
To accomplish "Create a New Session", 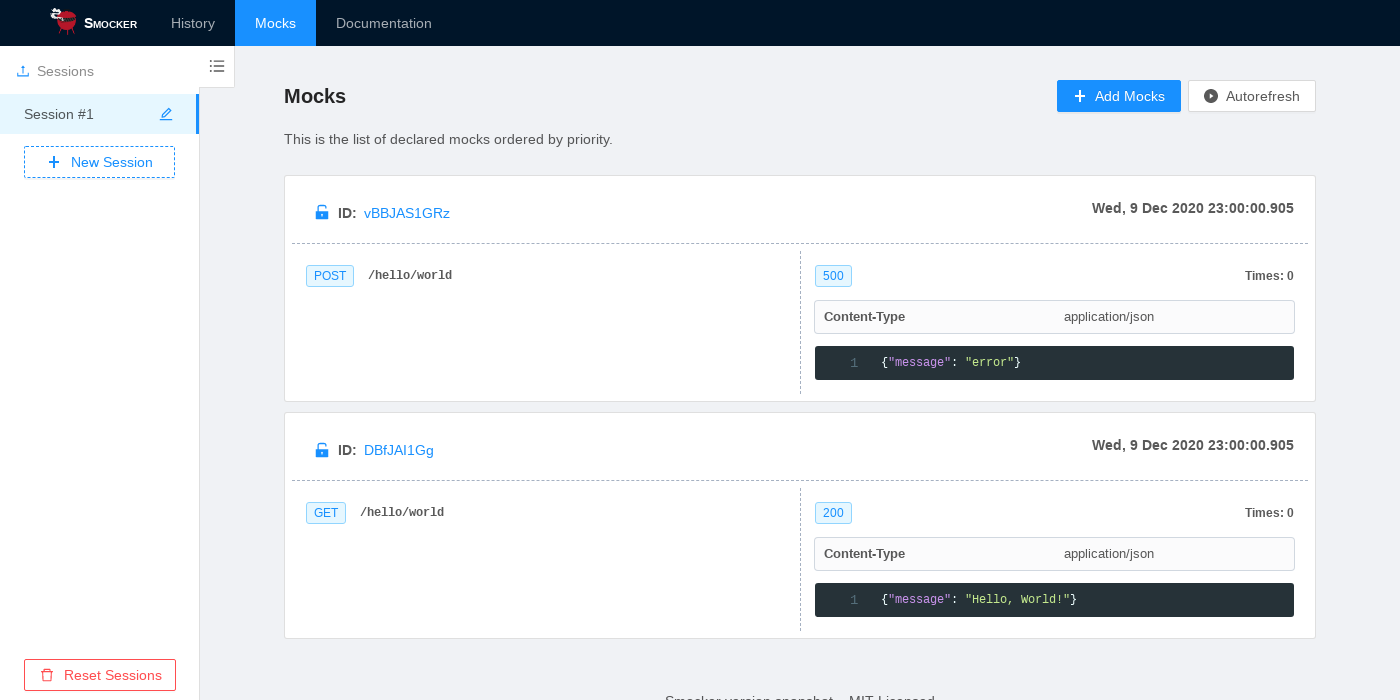I will click(x=99, y=162).
